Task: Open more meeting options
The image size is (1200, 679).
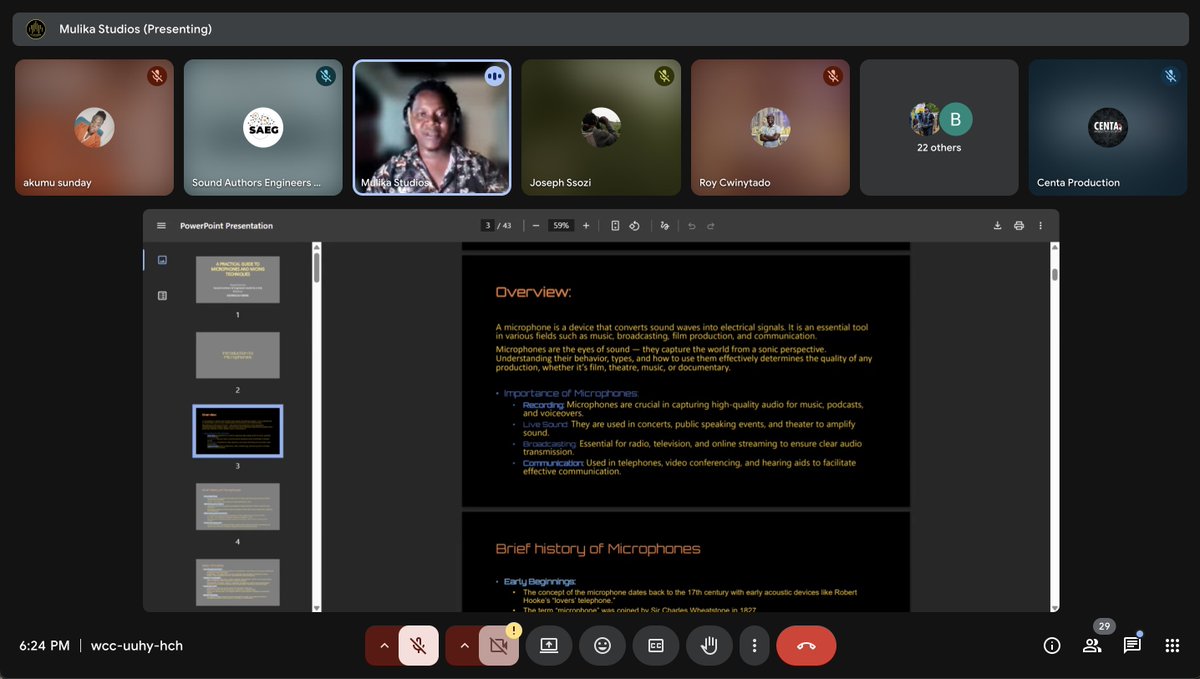Action: (754, 646)
